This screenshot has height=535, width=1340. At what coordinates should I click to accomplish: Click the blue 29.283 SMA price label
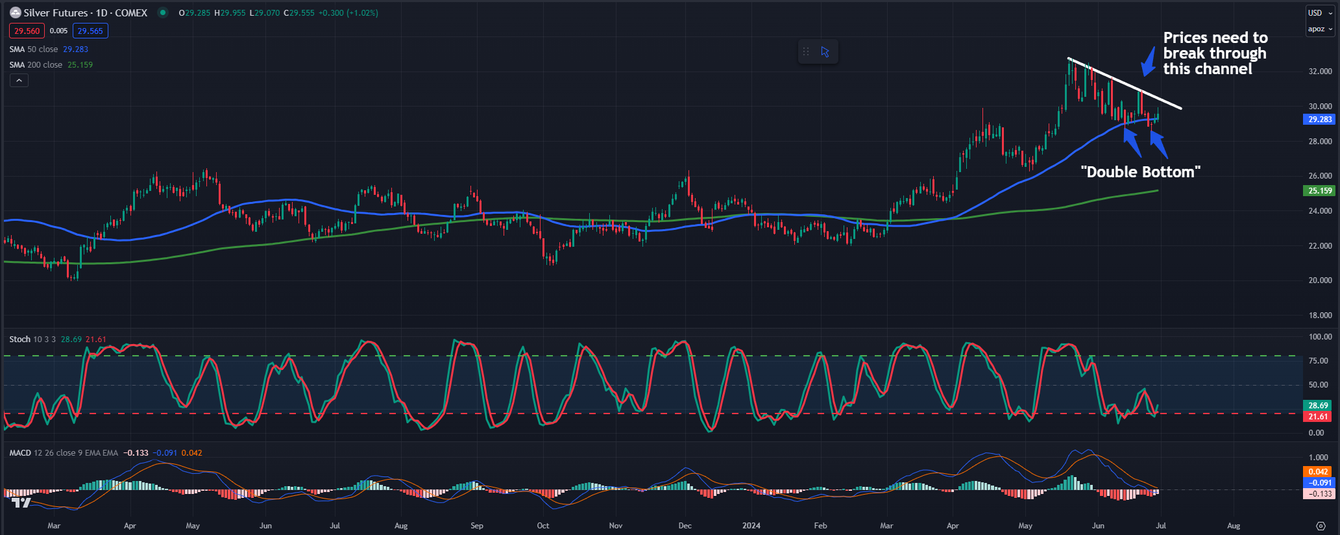(x=1320, y=119)
